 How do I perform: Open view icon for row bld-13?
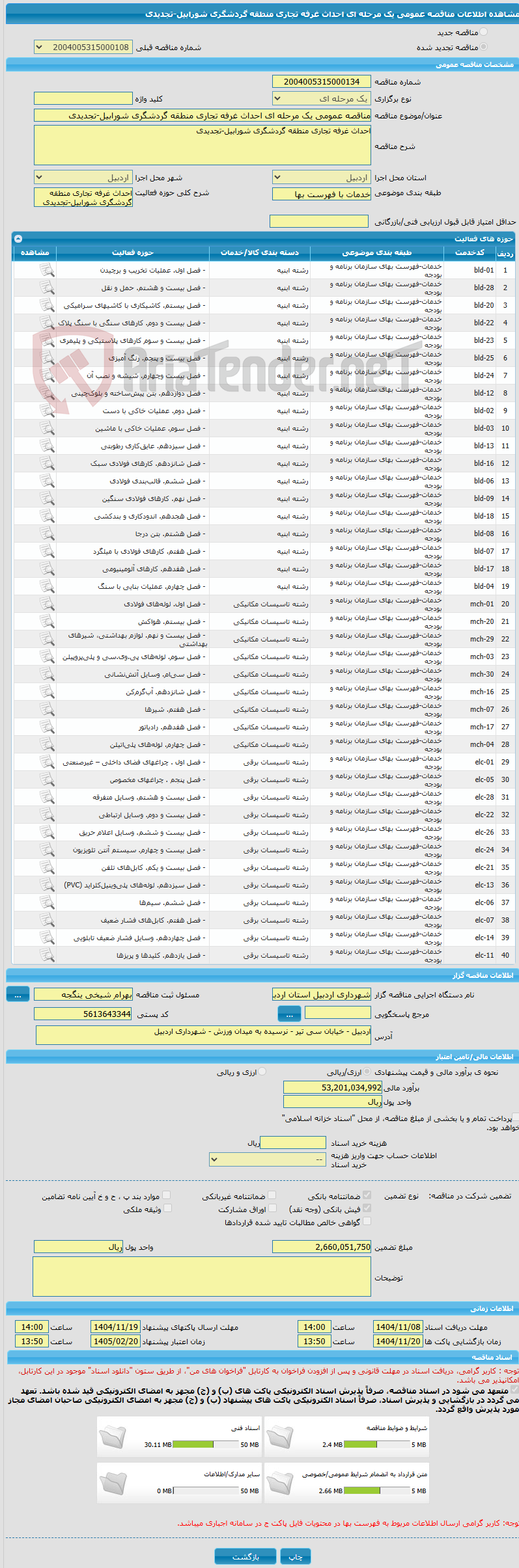point(47,446)
